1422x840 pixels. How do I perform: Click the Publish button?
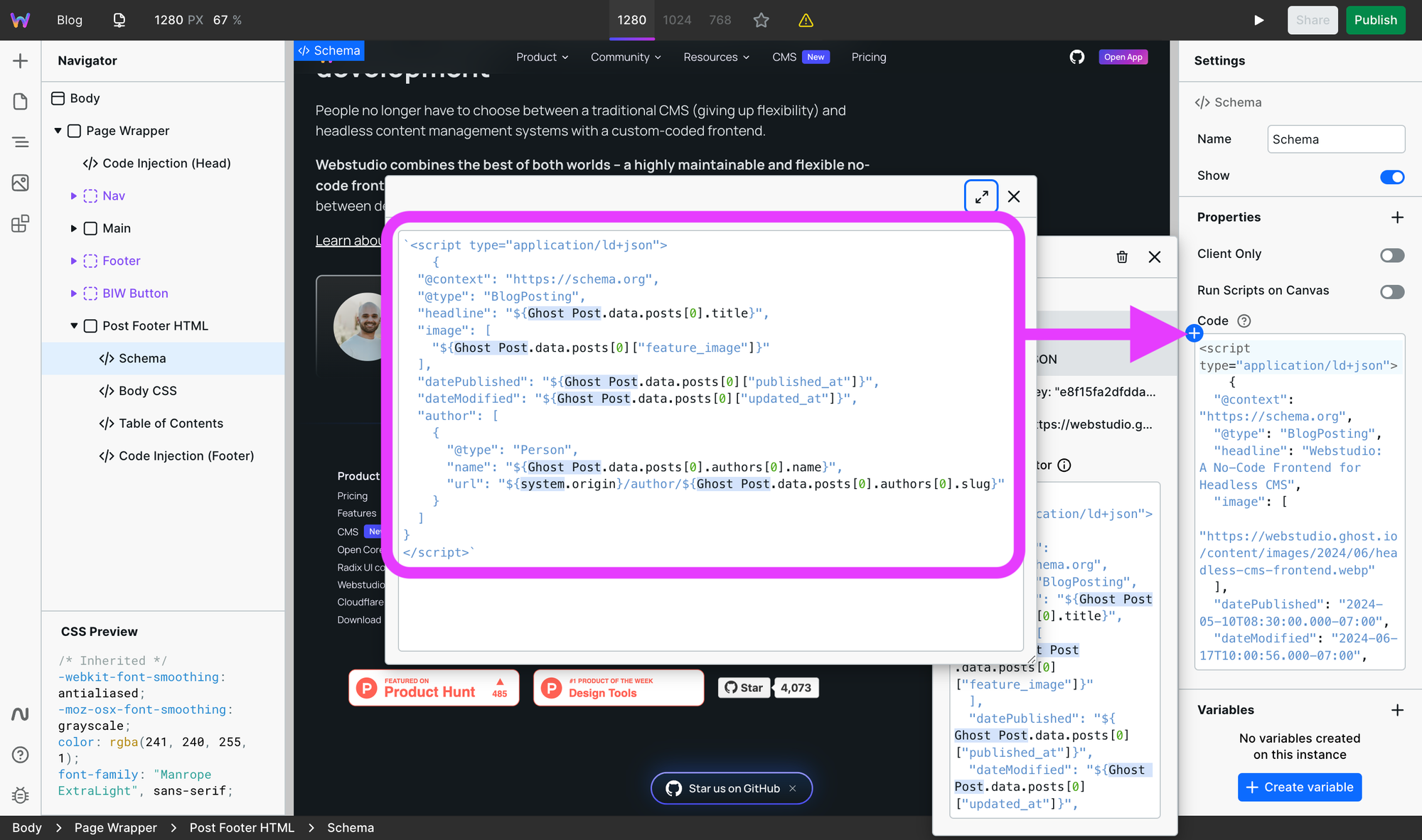coord(1375,20)
